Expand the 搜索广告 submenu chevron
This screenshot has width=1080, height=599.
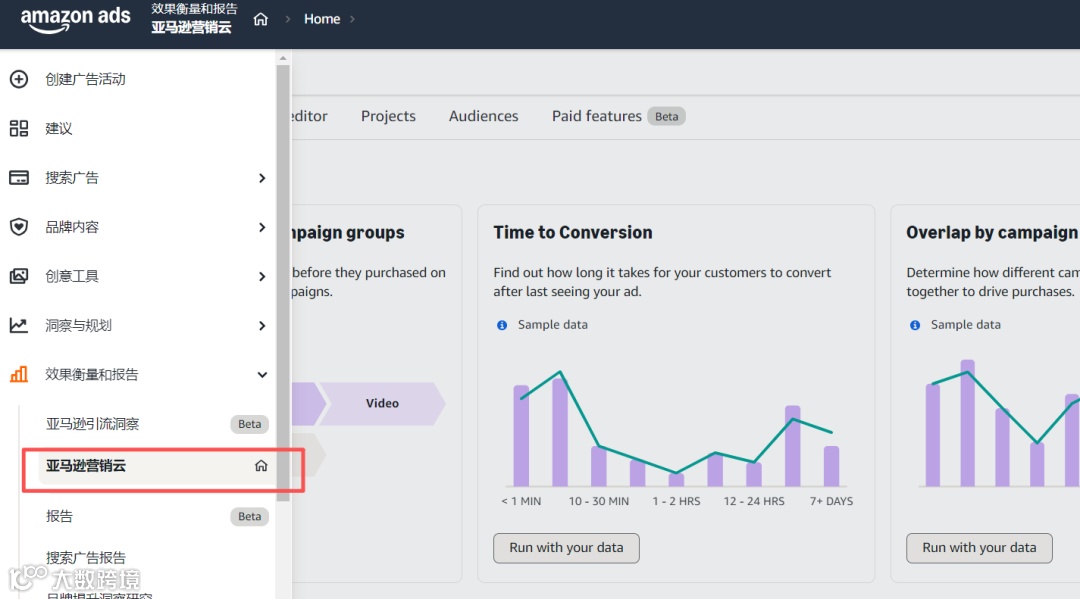click(262, 178)
